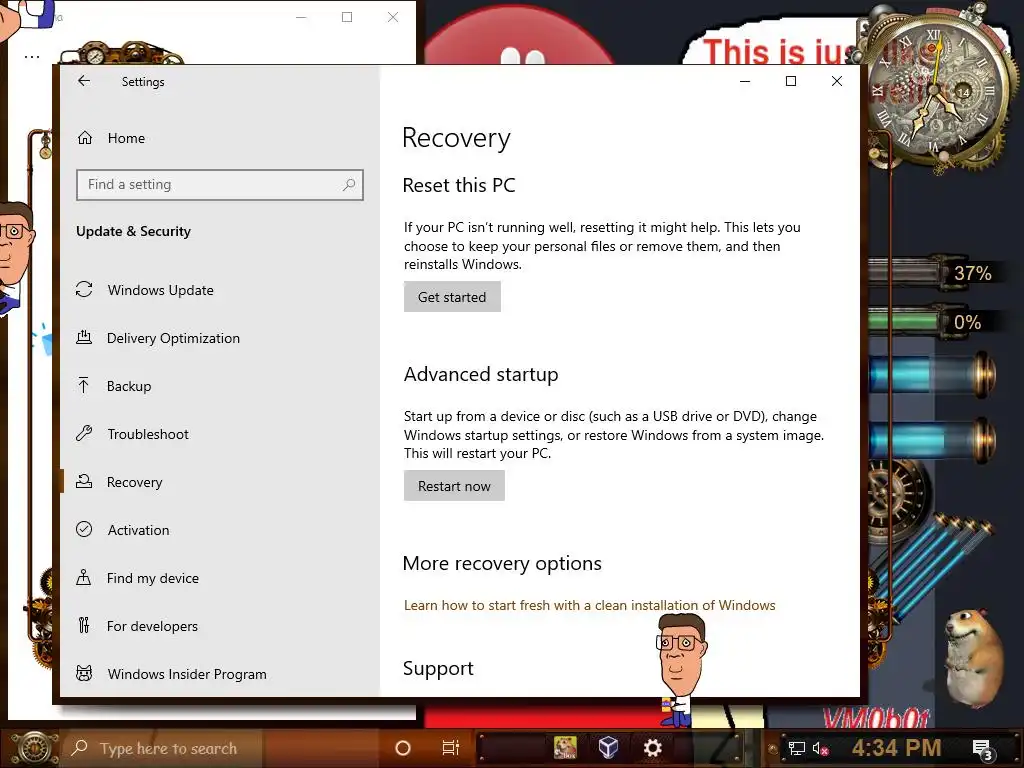This screenshot has width=1024, height=768.
Task: Open For developers settings
Action: click(152, 626)
